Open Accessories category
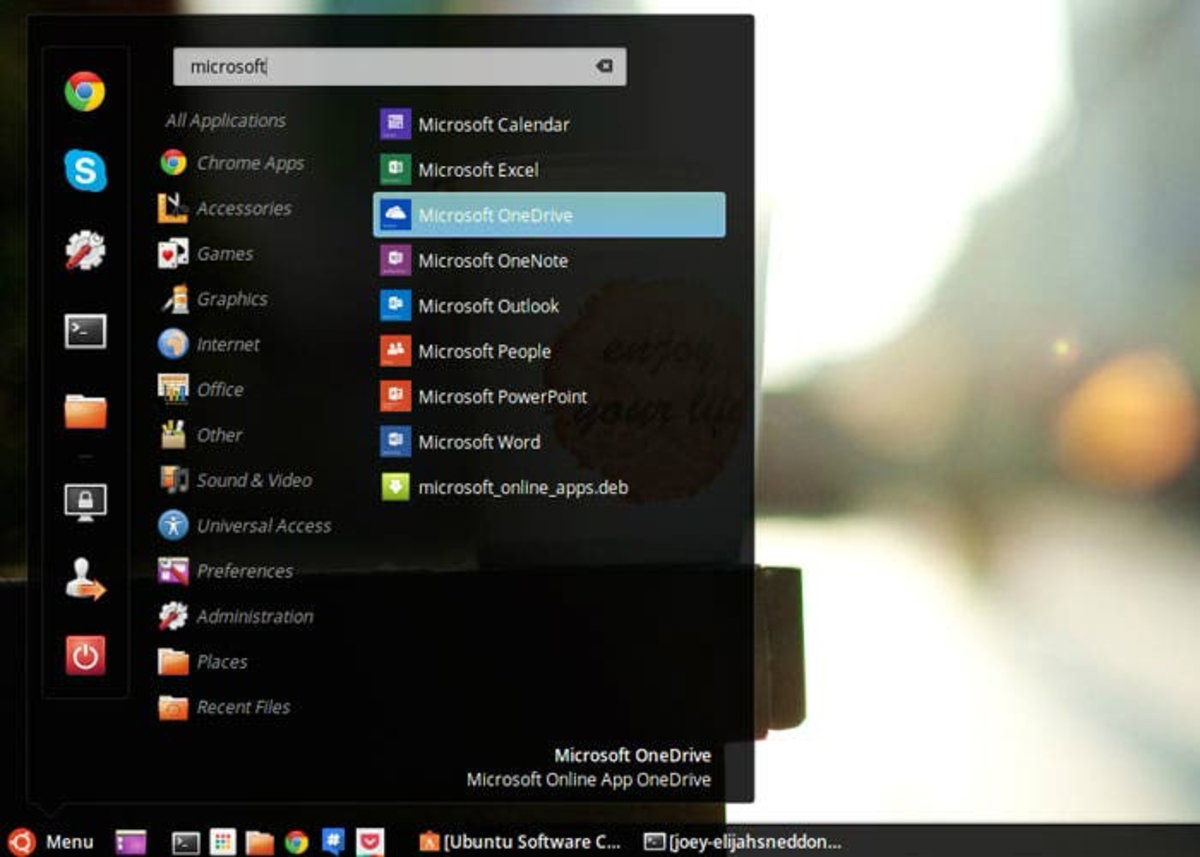1200x857 pixels. (x=225, y=208)
